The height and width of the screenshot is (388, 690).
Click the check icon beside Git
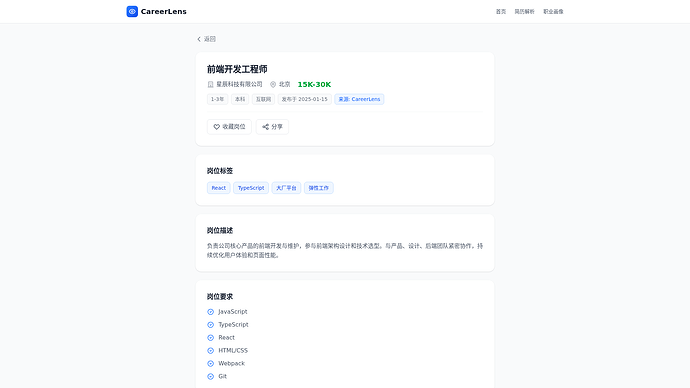(210, 377)
